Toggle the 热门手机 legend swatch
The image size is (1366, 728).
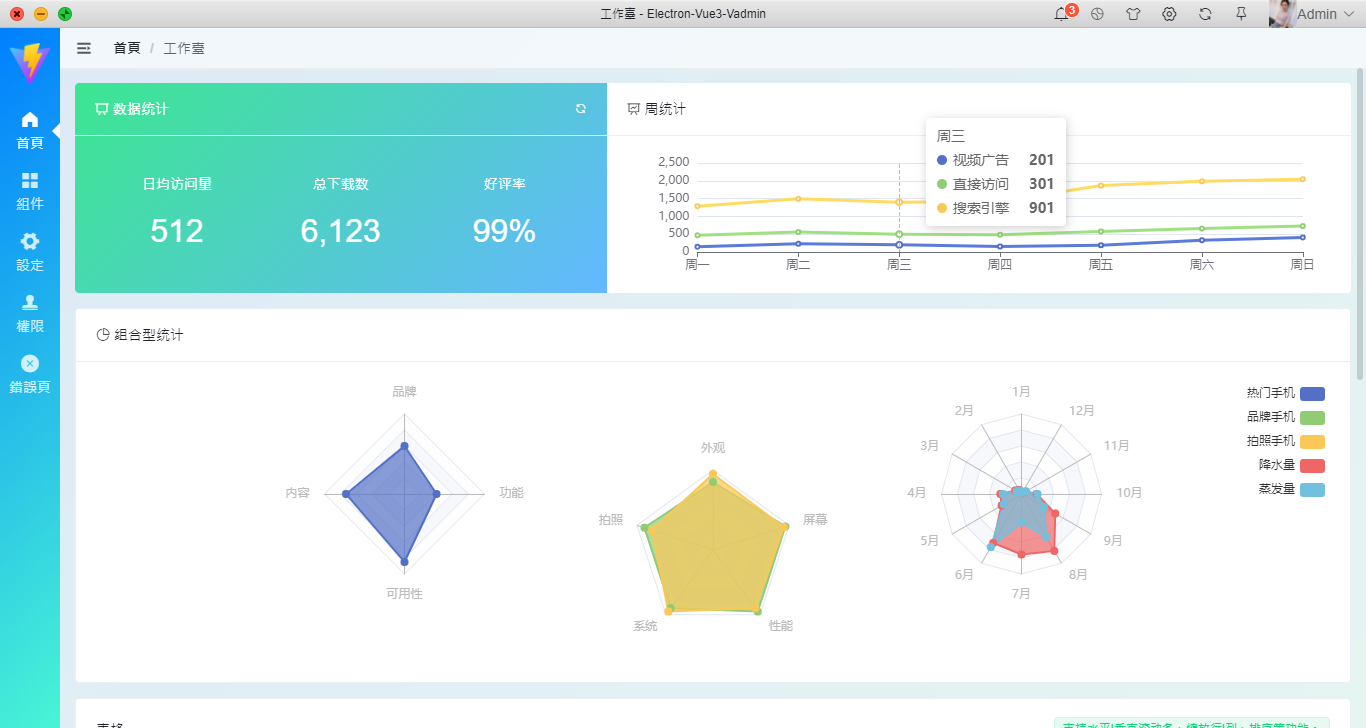click(x=1312, y=394)
